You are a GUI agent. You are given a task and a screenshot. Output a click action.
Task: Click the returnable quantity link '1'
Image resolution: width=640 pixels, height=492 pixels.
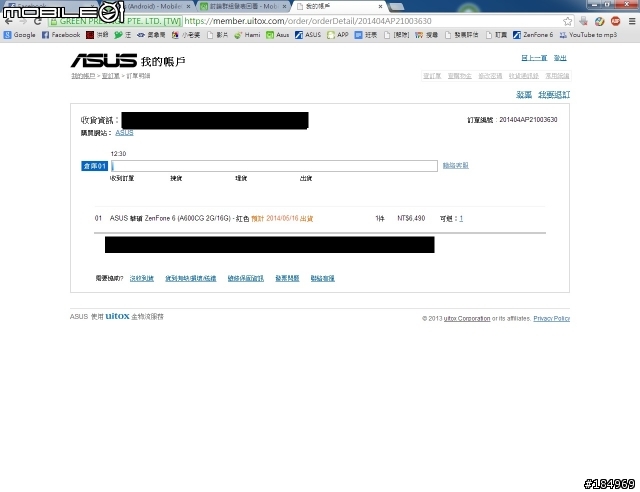point(461,219)
